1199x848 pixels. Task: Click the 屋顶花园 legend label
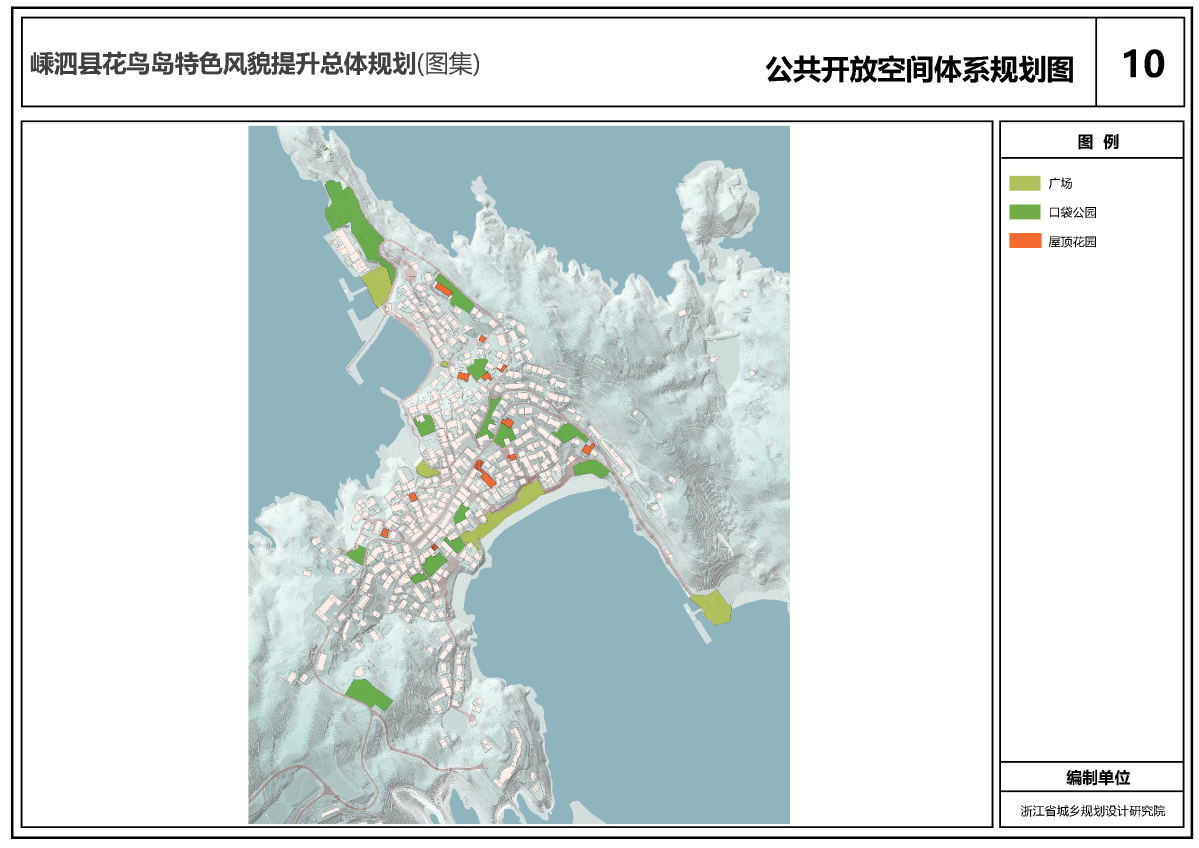point(1072,242)
